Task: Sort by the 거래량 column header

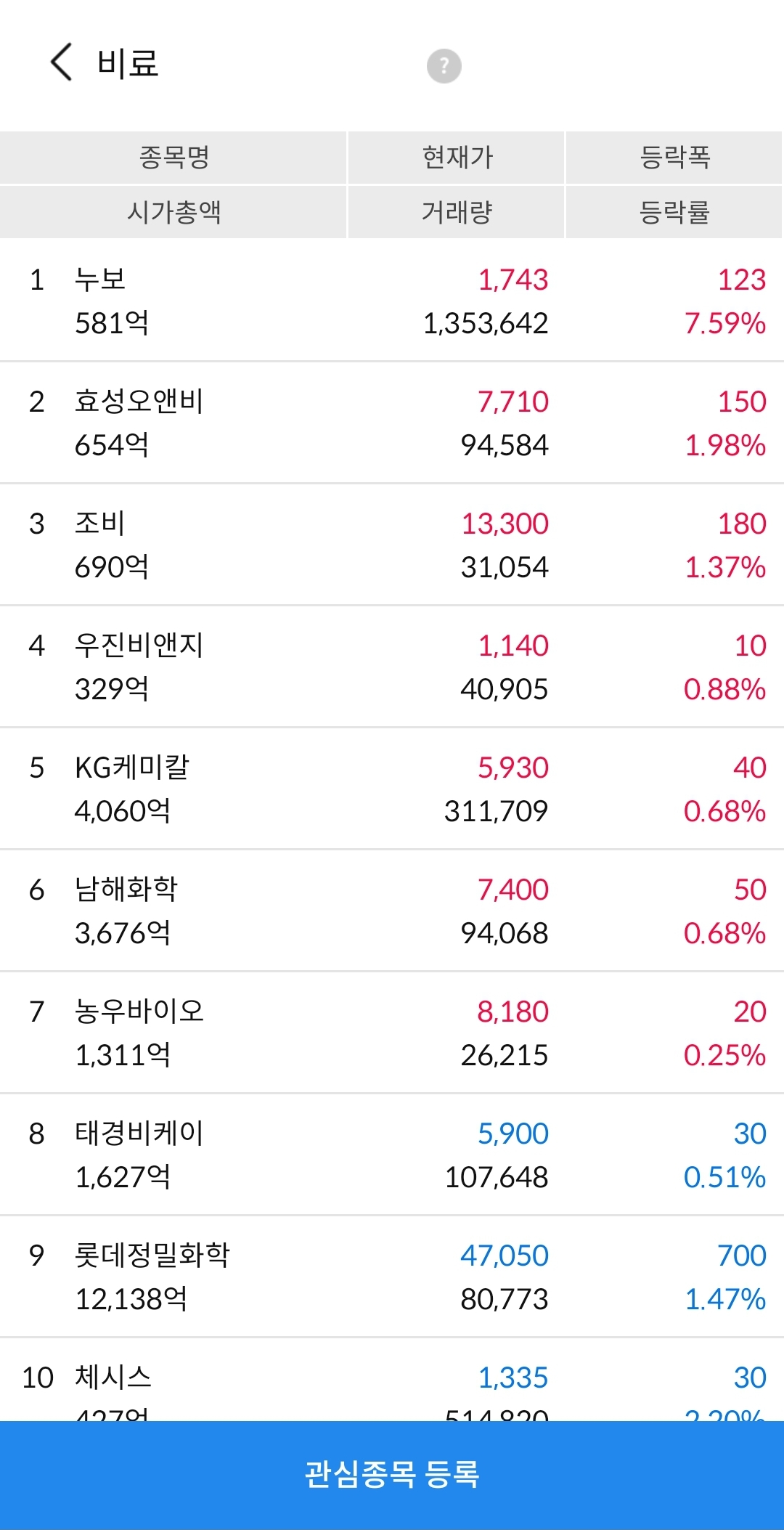Action: click(x=457, y=212)
